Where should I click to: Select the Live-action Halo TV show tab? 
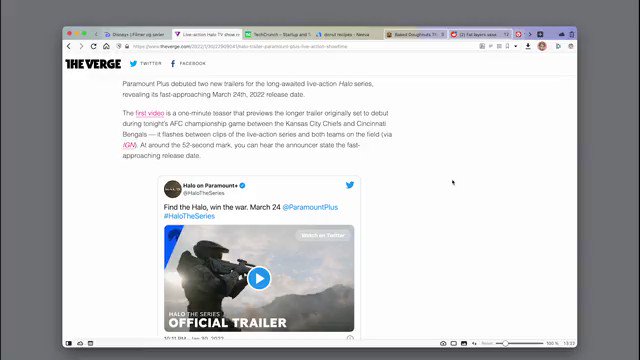point(207,35)
